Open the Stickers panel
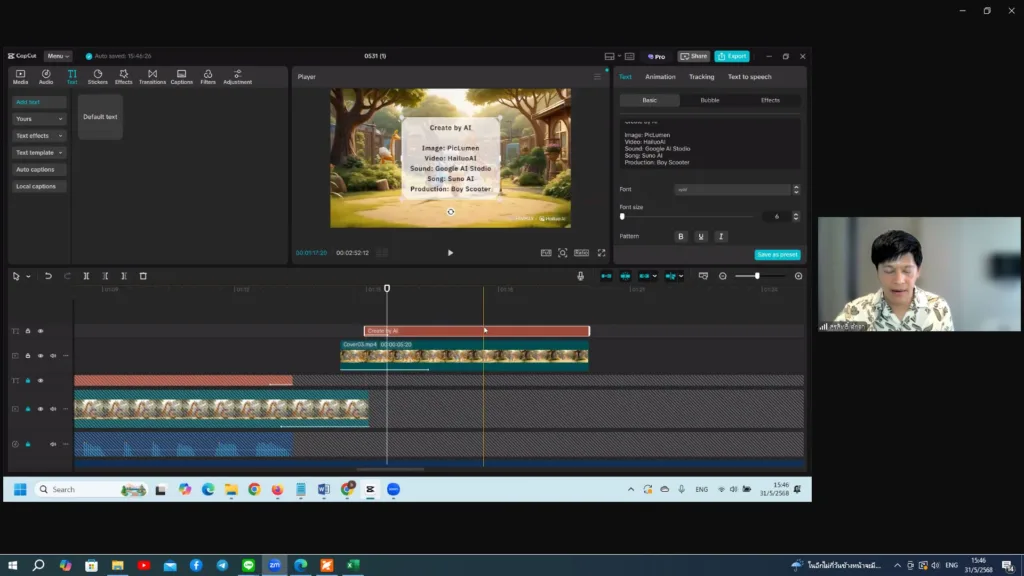The height and width of the screenshot is (576, 1024). click(x=97, y=76)
